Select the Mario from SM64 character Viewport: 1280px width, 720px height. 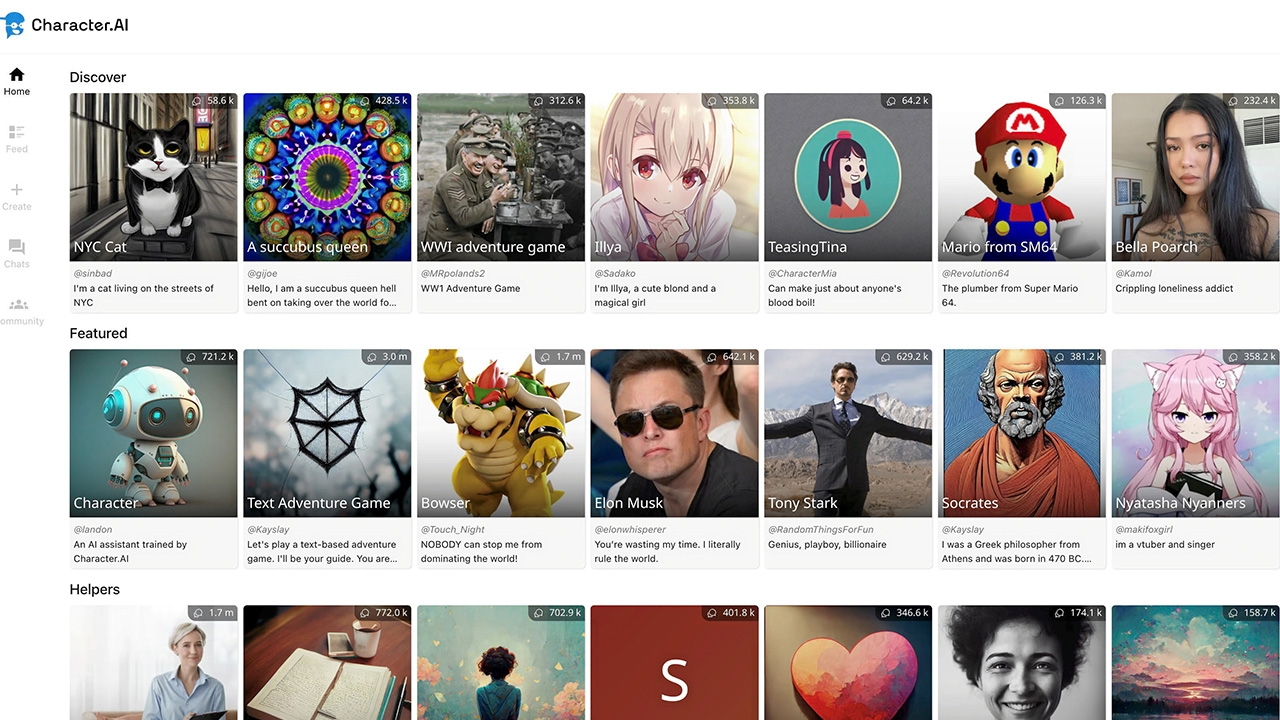click(x=1021, y=176)
